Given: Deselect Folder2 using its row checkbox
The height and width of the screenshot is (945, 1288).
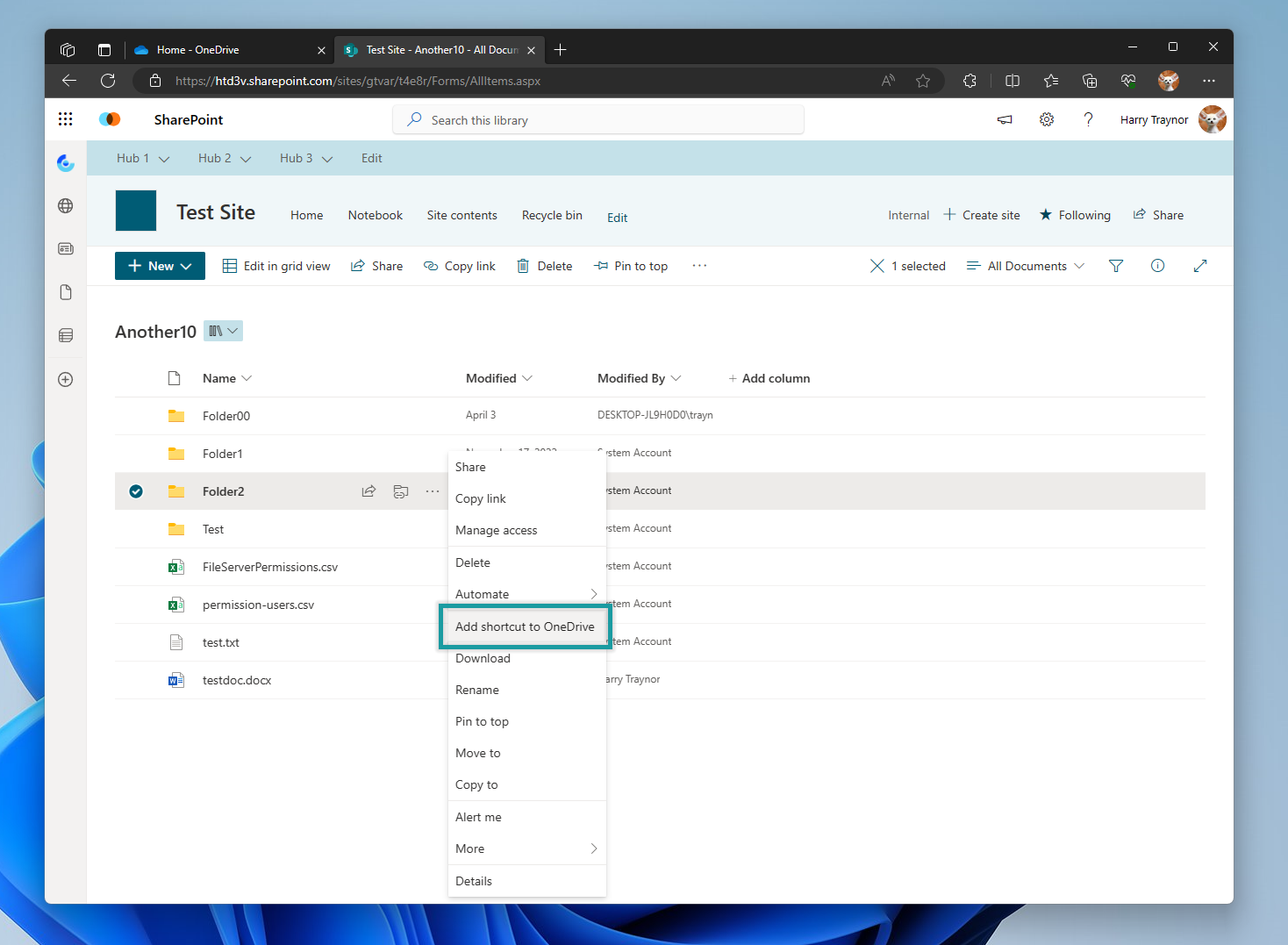Looking at the screenshot, I should click(x=136, y=490).
